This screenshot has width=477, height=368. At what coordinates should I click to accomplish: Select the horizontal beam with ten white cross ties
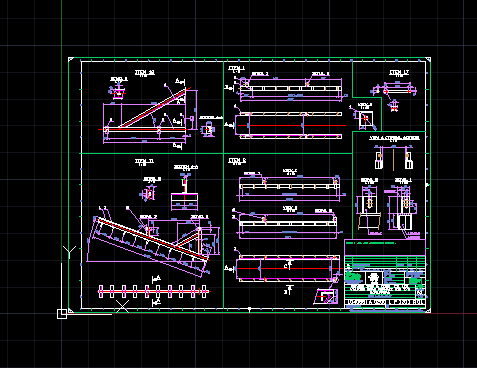tap(154, 292)
